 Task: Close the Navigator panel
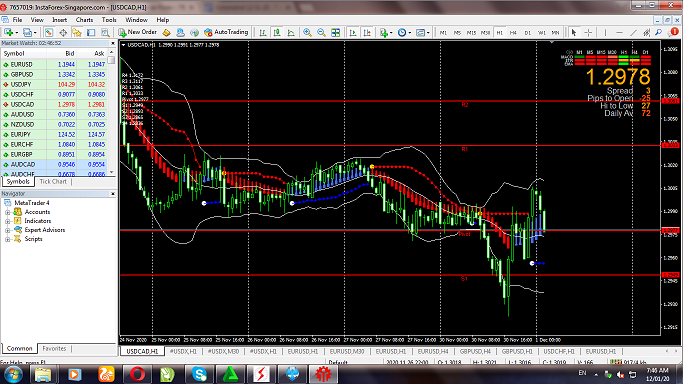[x=112, y=193]
